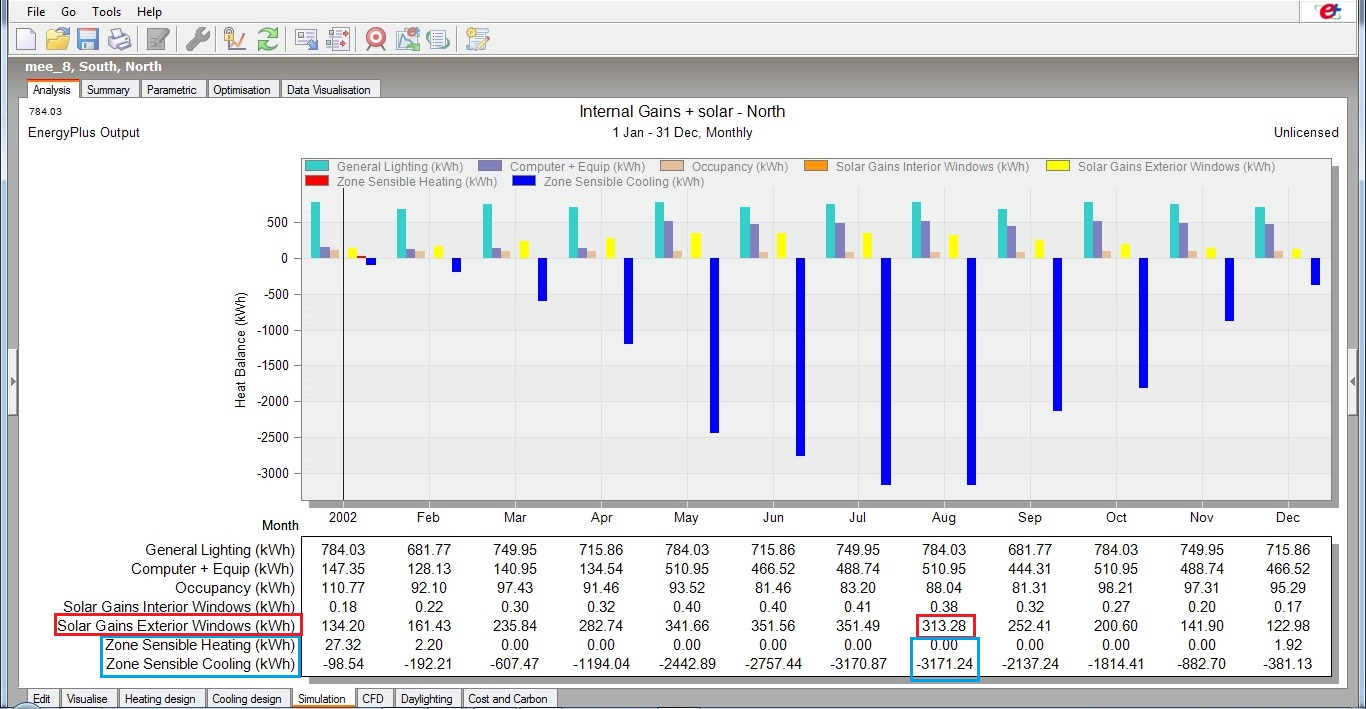Expand the right side panel arrow
Screen dimensions: 1366x709
point(1353,381)
